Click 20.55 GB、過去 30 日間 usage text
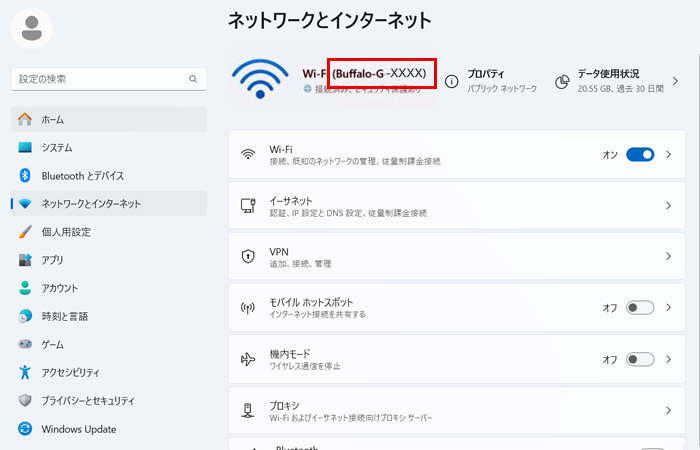The width and height of the screenshot is (700, 450). (621, 88)
